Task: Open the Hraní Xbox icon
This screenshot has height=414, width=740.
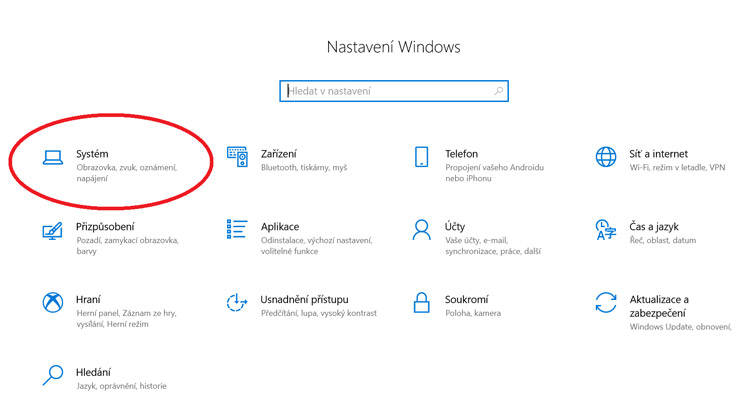Action: (53, 302)
